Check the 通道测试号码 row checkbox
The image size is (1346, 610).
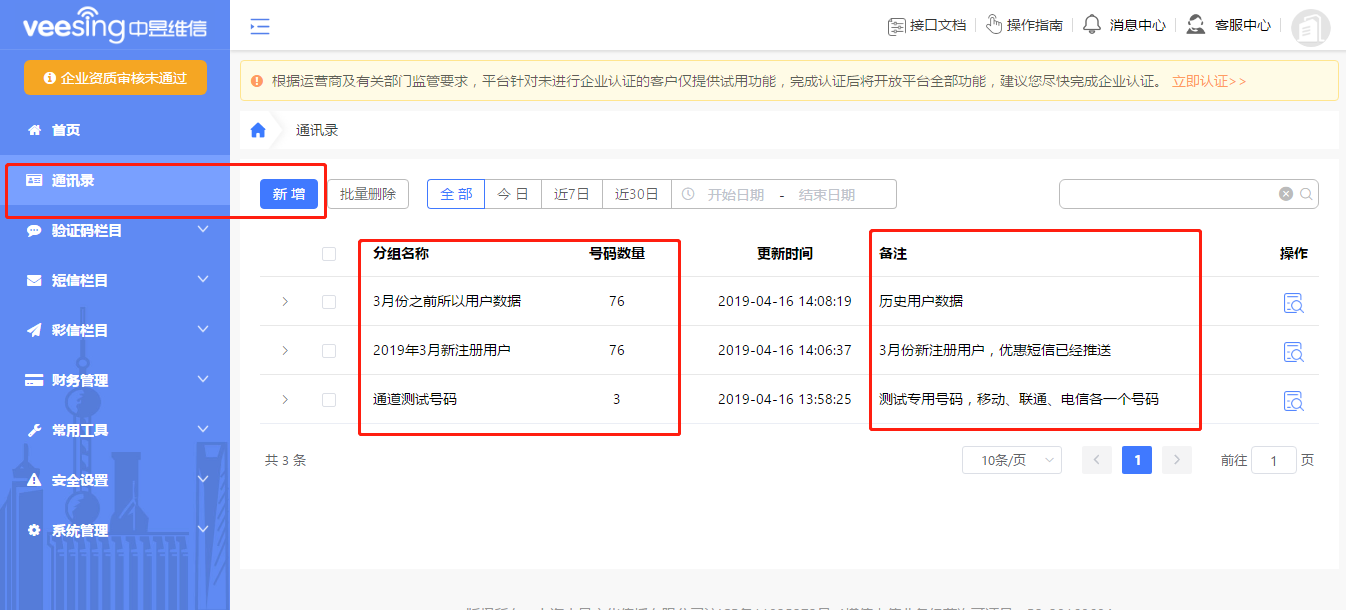329,399
